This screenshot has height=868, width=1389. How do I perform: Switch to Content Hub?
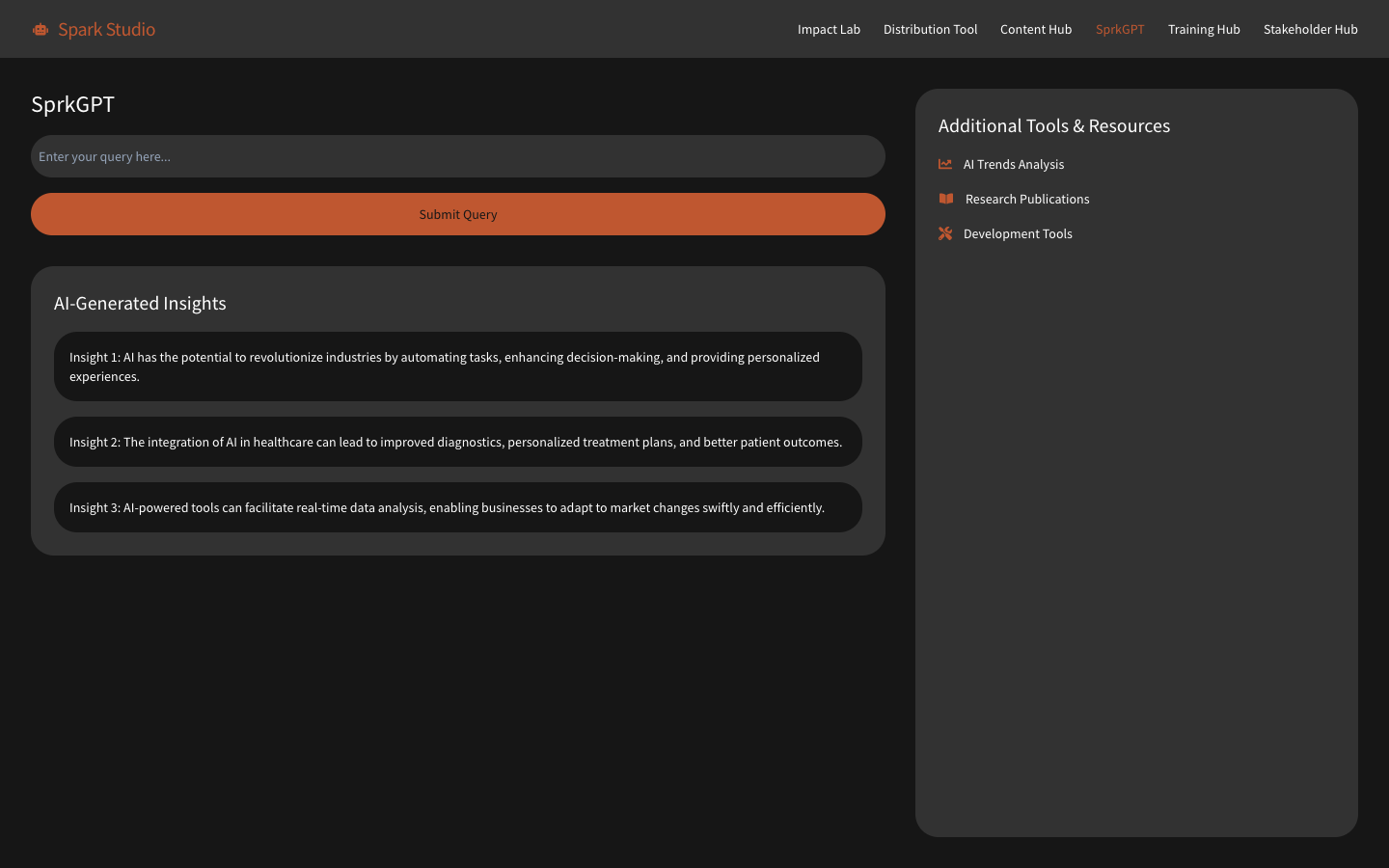click(x=1036, y=30)
